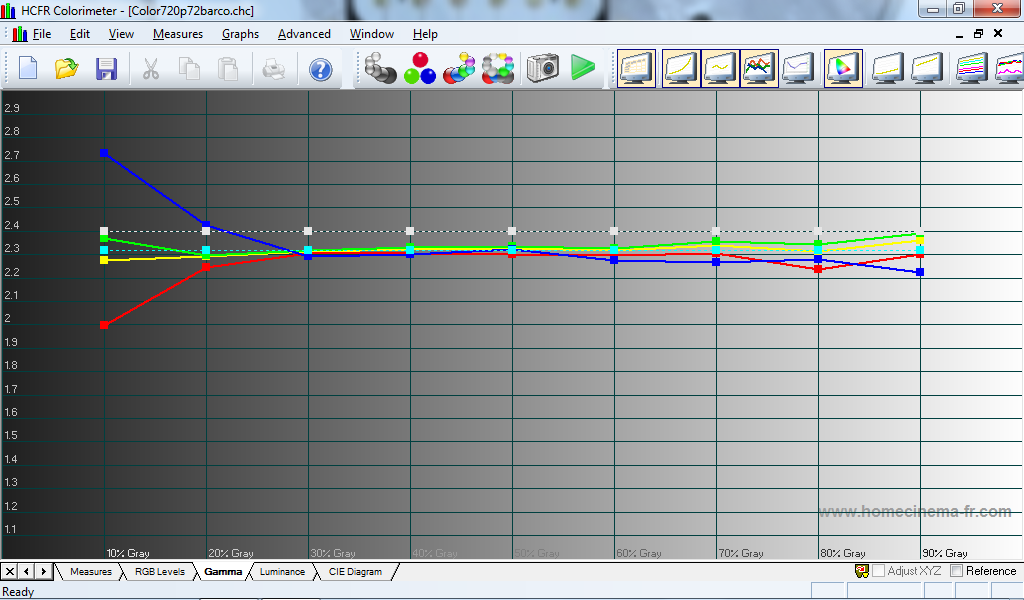Open the Measures menu
Viewport: 1024px width, 600px height.
click(178, 34)
